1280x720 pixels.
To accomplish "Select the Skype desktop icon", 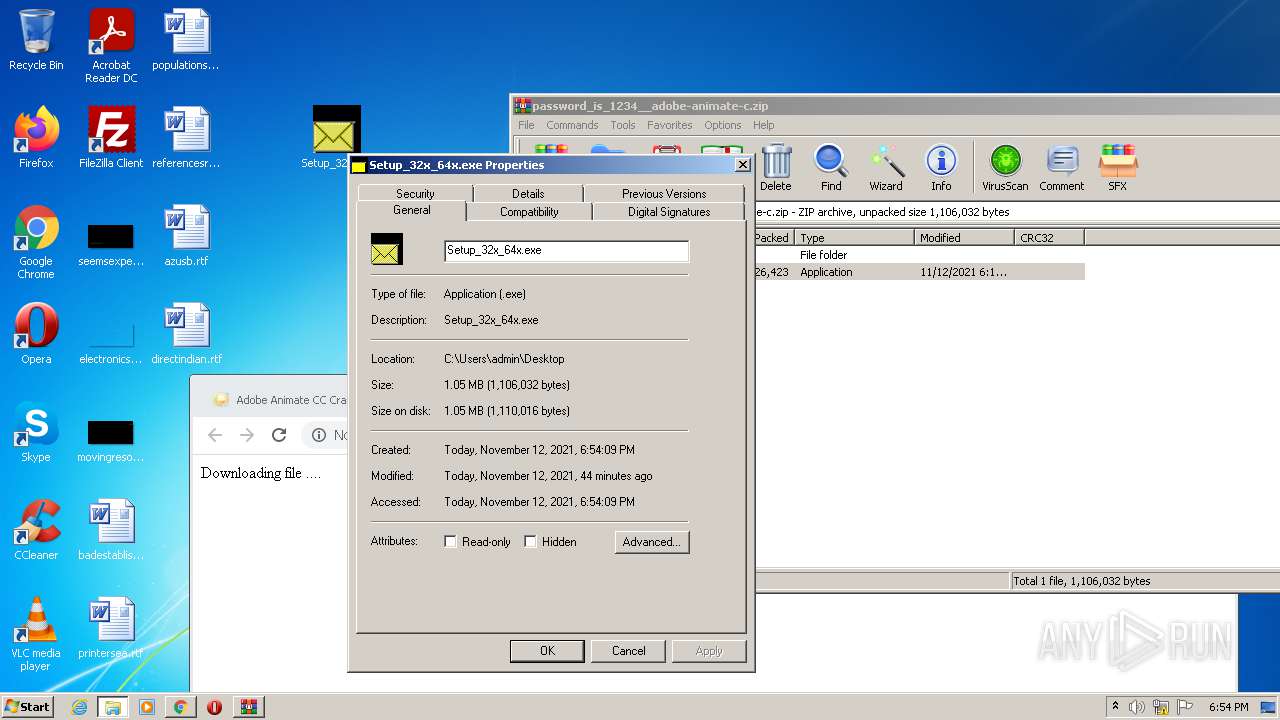I will [x=36, y=432].
